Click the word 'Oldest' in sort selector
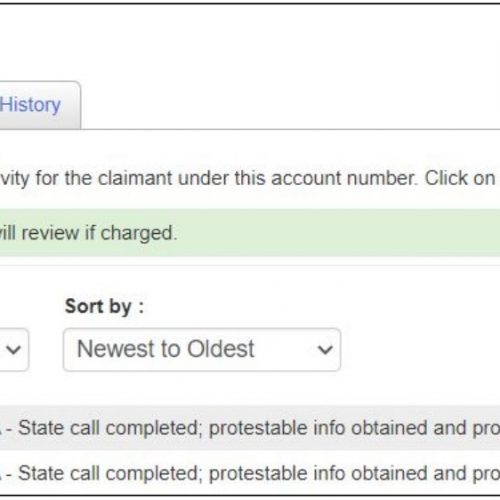 (x=221, y=349)
